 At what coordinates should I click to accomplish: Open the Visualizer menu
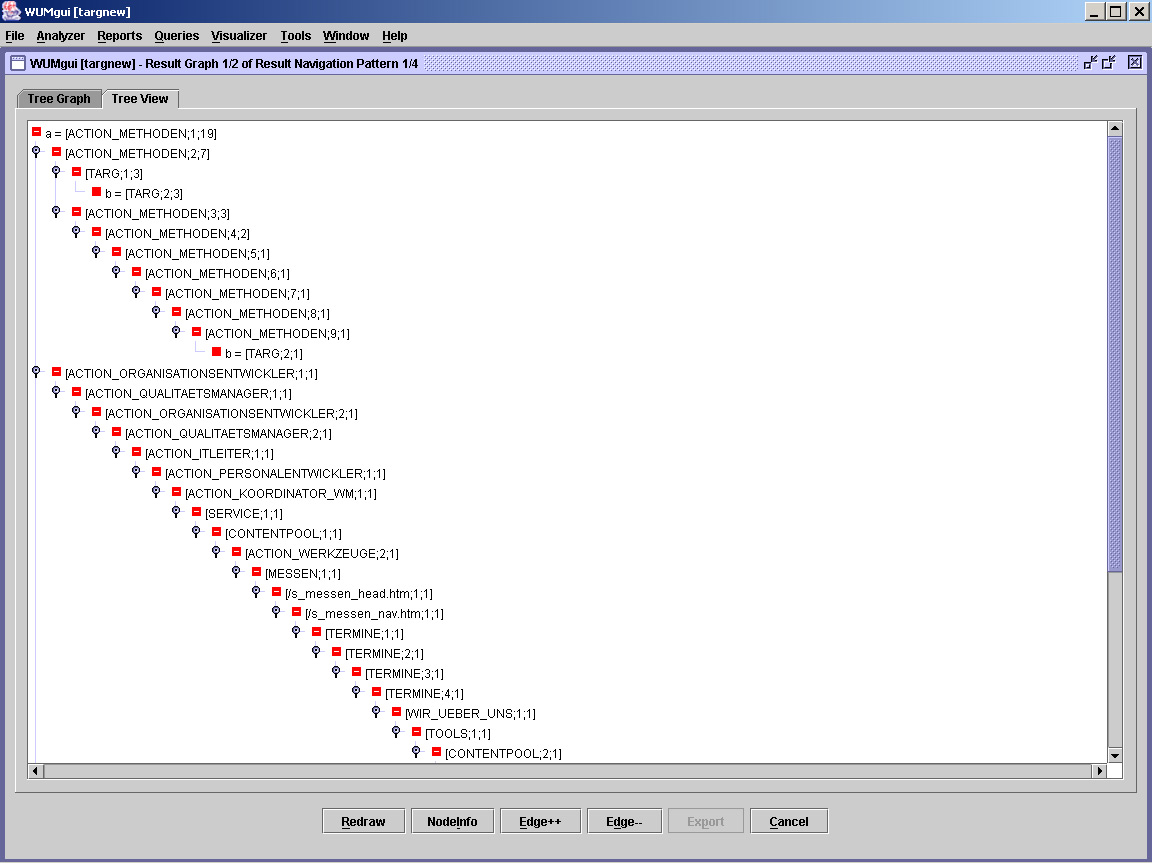click(x=239, y=35)
